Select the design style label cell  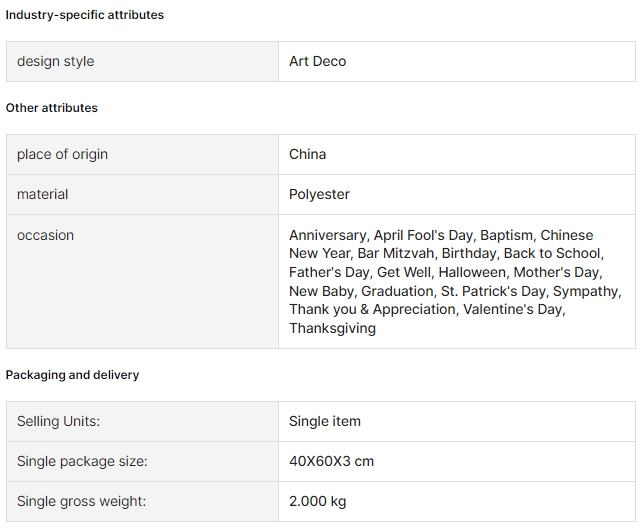pos(142,61)
